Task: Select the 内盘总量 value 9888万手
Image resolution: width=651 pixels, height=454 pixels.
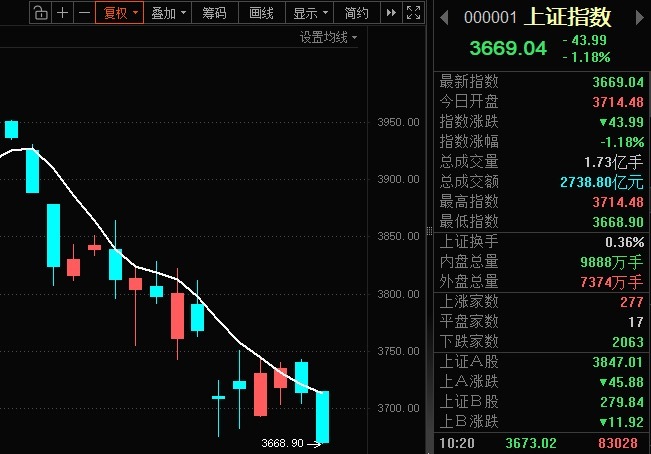Action: click(612, 262)
